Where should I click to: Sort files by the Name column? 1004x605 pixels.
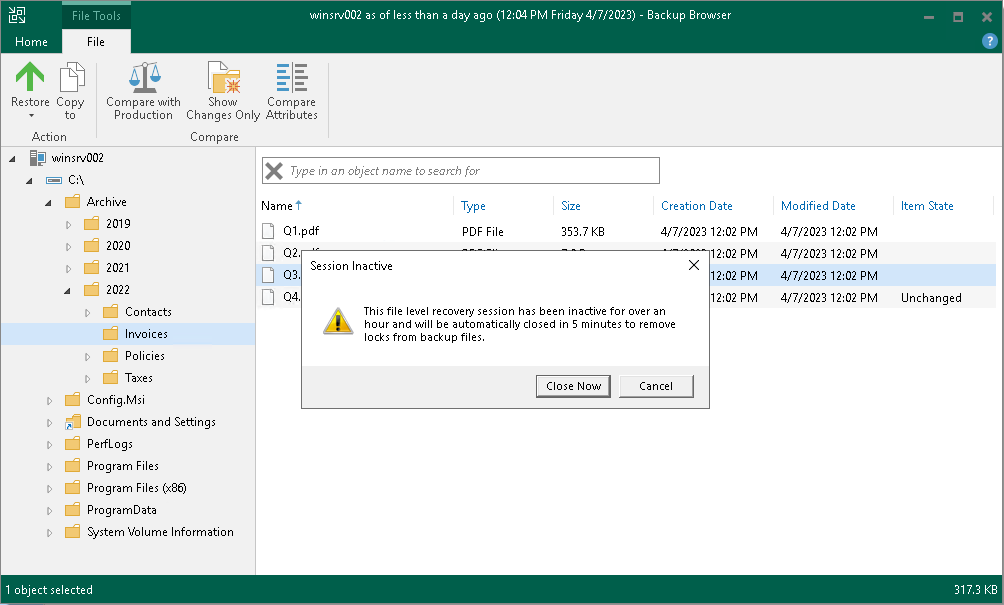[275, 205]
